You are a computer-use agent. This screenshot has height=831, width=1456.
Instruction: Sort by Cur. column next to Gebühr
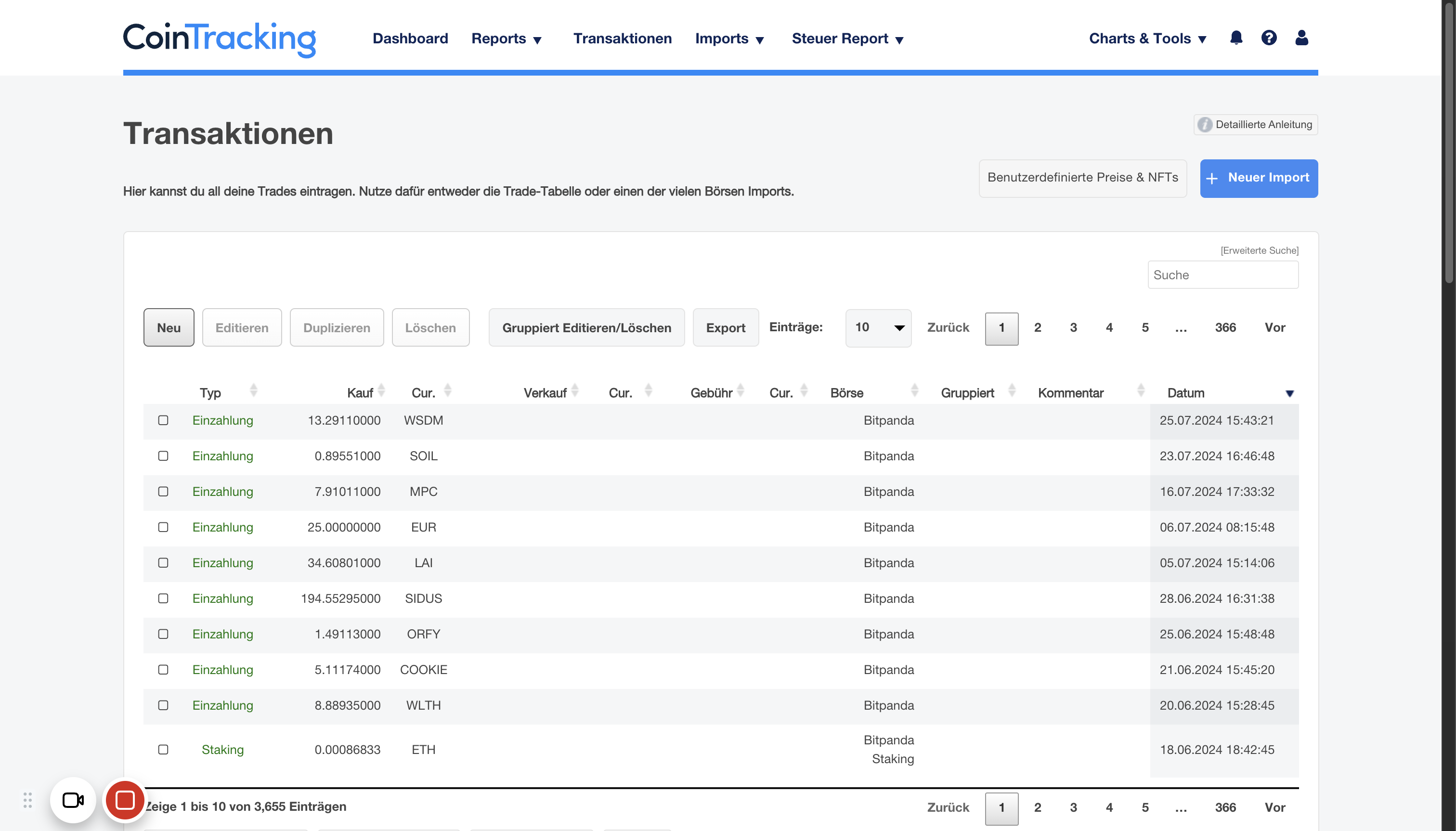[x=804, y=390]
